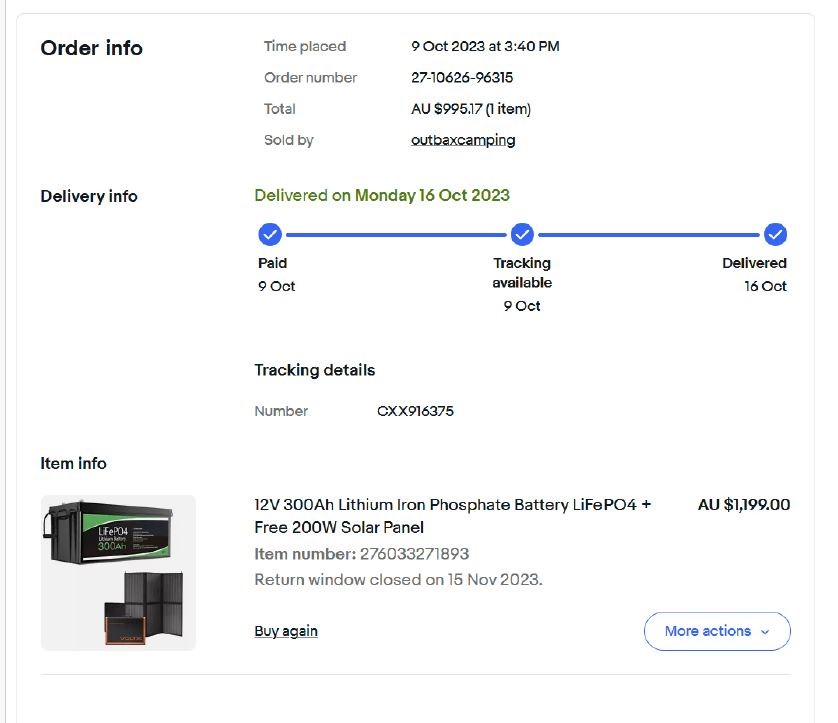Click the Order info heading
This screenshot has width=838, height=723.
click(x=91, y=48)
